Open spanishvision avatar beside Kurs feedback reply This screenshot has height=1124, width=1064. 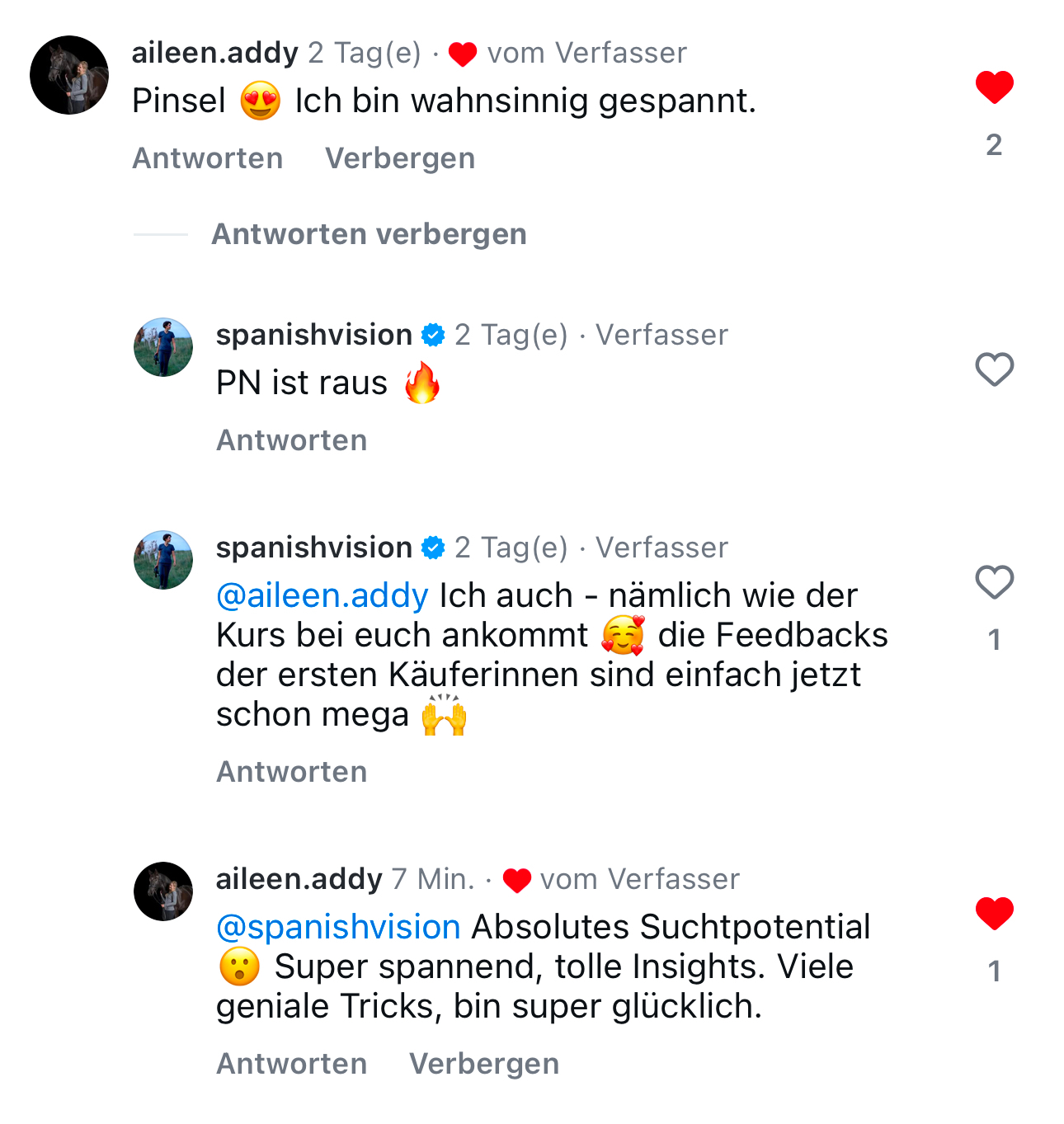click(163, 560)
